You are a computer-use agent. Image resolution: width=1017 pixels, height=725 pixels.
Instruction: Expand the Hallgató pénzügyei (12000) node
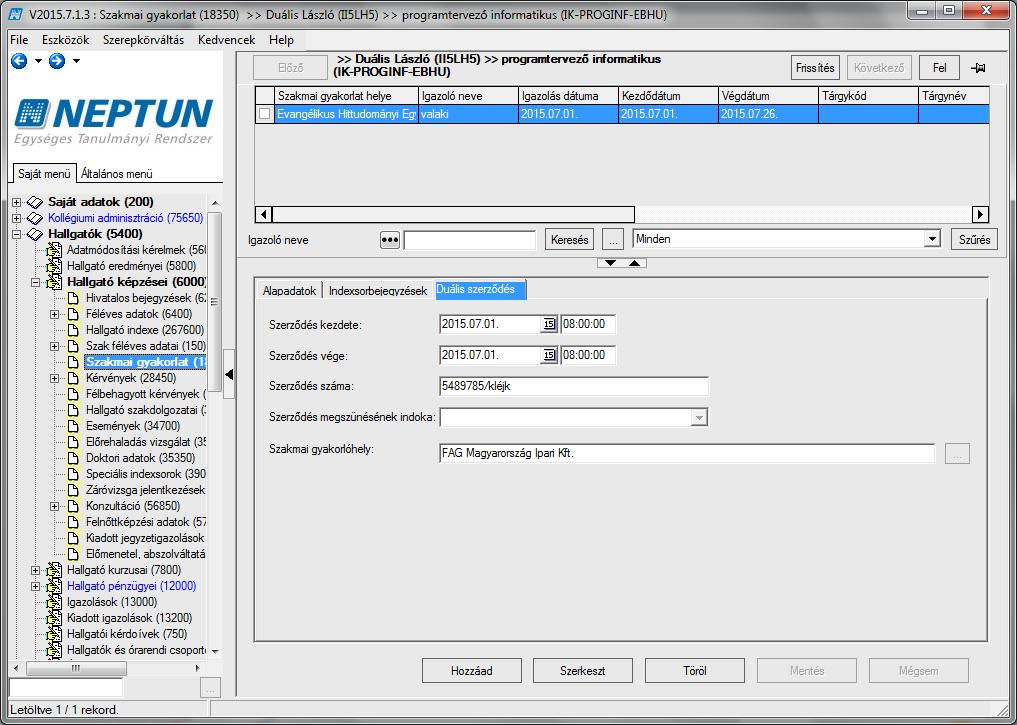point(36,586)
